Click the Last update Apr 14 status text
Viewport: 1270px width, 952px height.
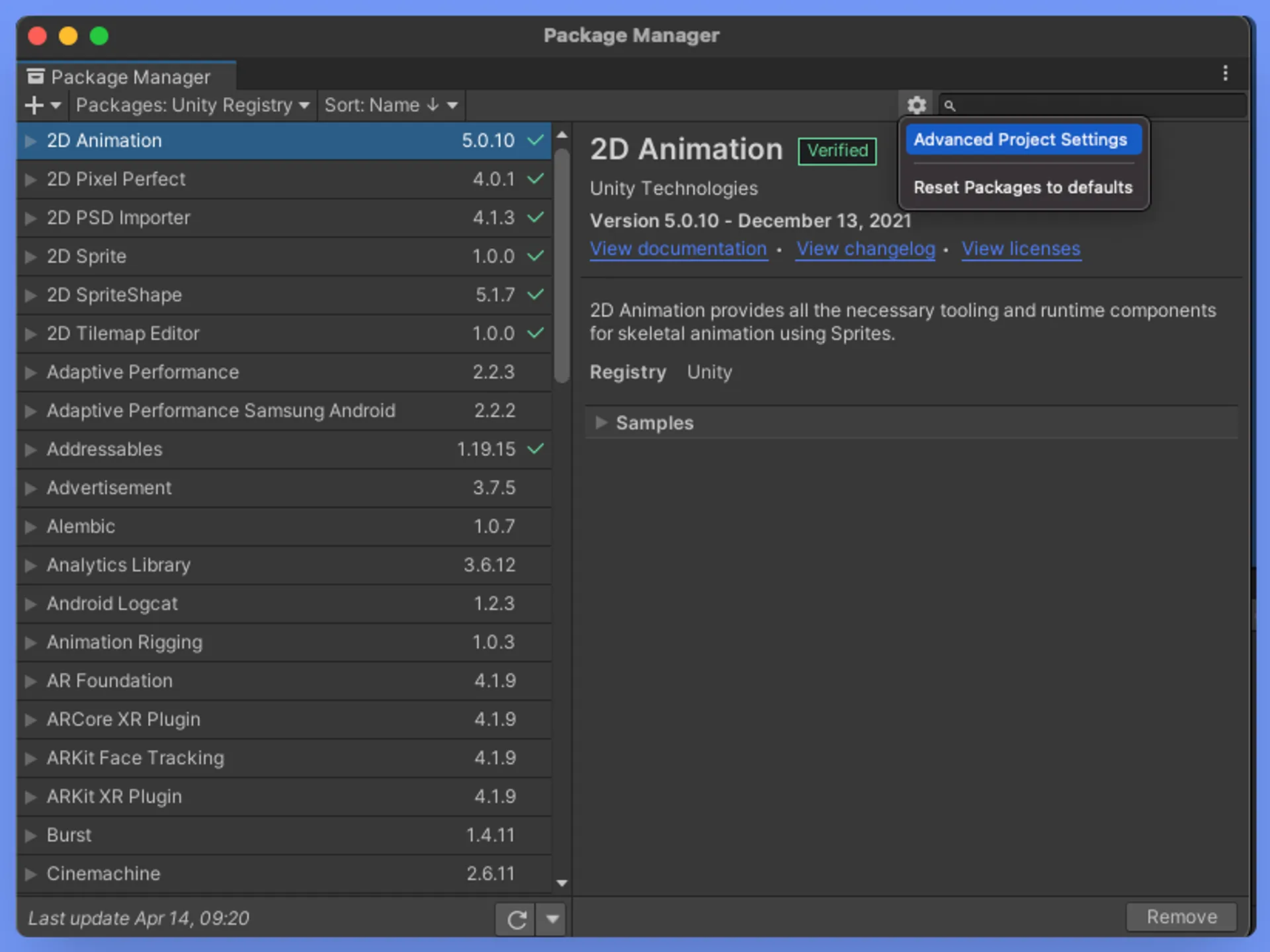(139, 919)
